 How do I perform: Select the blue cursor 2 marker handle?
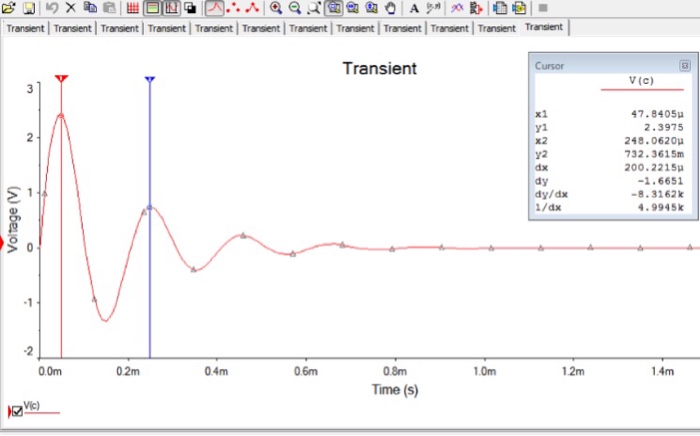click(x=150, y=79)
